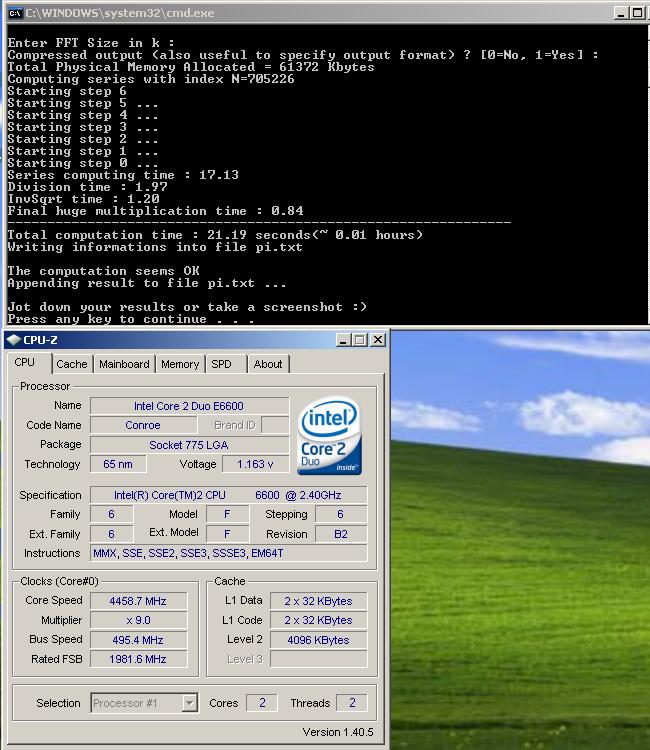Click the Revision value B2
This screenshot has width=650, height=750.
click(x=341, y=534)
